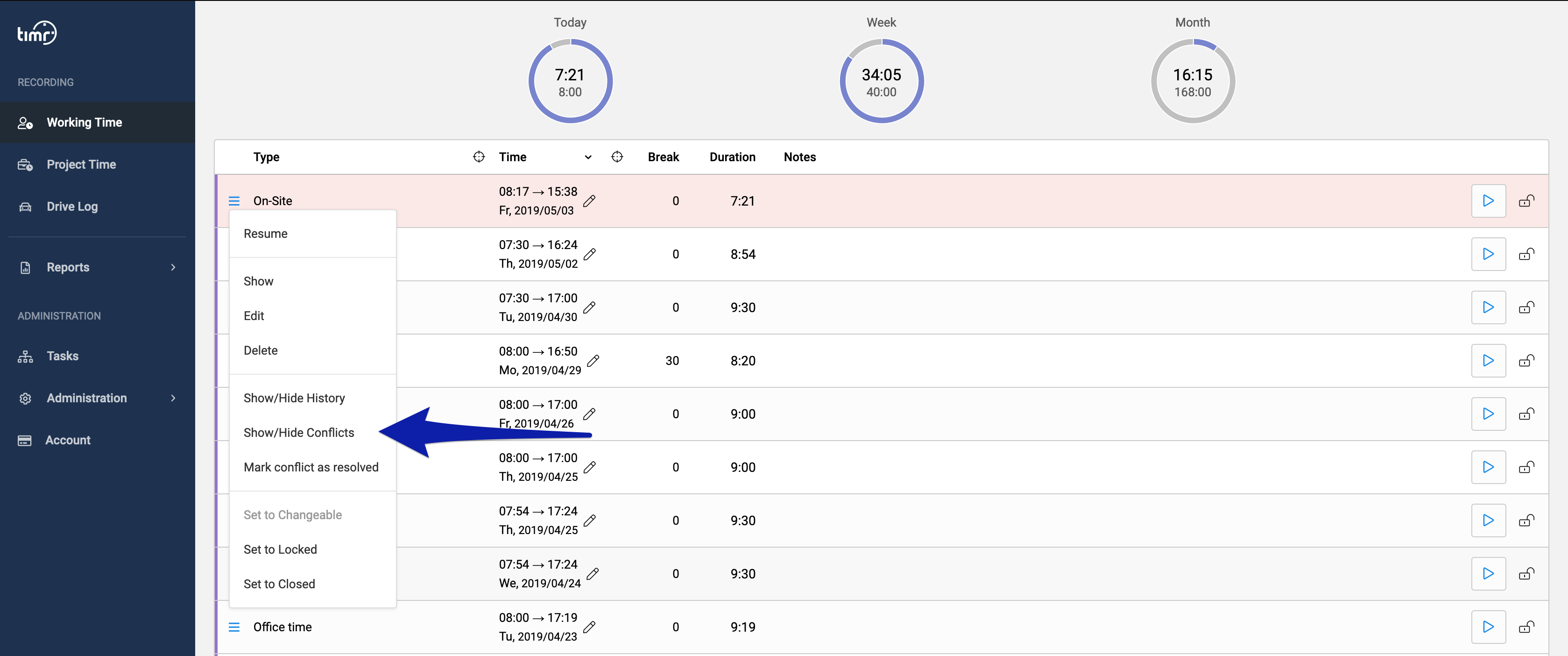Viewport: 1568px width, 656px height.
Task: Choose Mark conflict as resolved
Action: click(x=313, y=468)
